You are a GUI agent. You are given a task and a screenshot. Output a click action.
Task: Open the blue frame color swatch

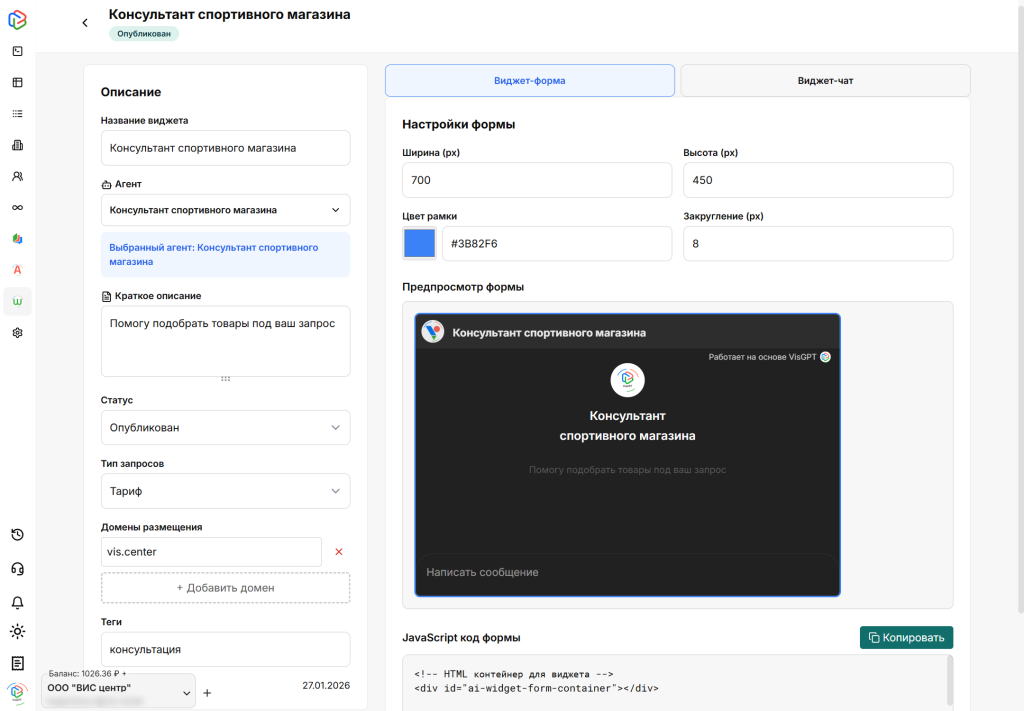click(x=419, y=244)
